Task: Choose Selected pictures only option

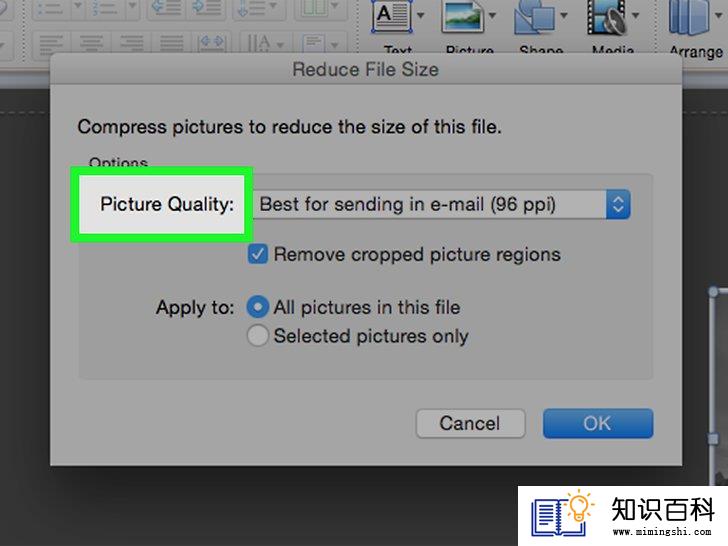Action: 258,335
